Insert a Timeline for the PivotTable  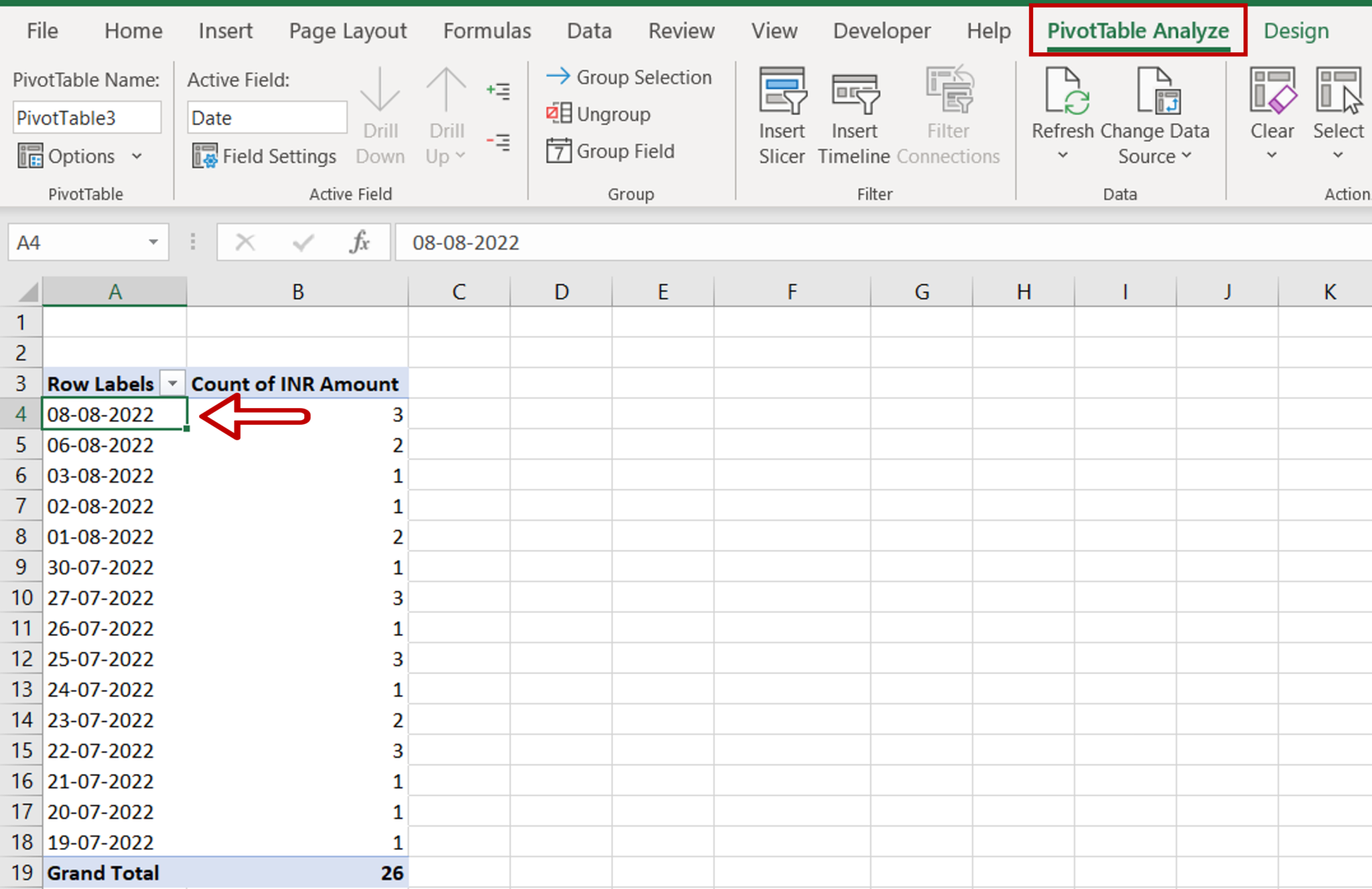pyautogui.click(x=854, y=114)
